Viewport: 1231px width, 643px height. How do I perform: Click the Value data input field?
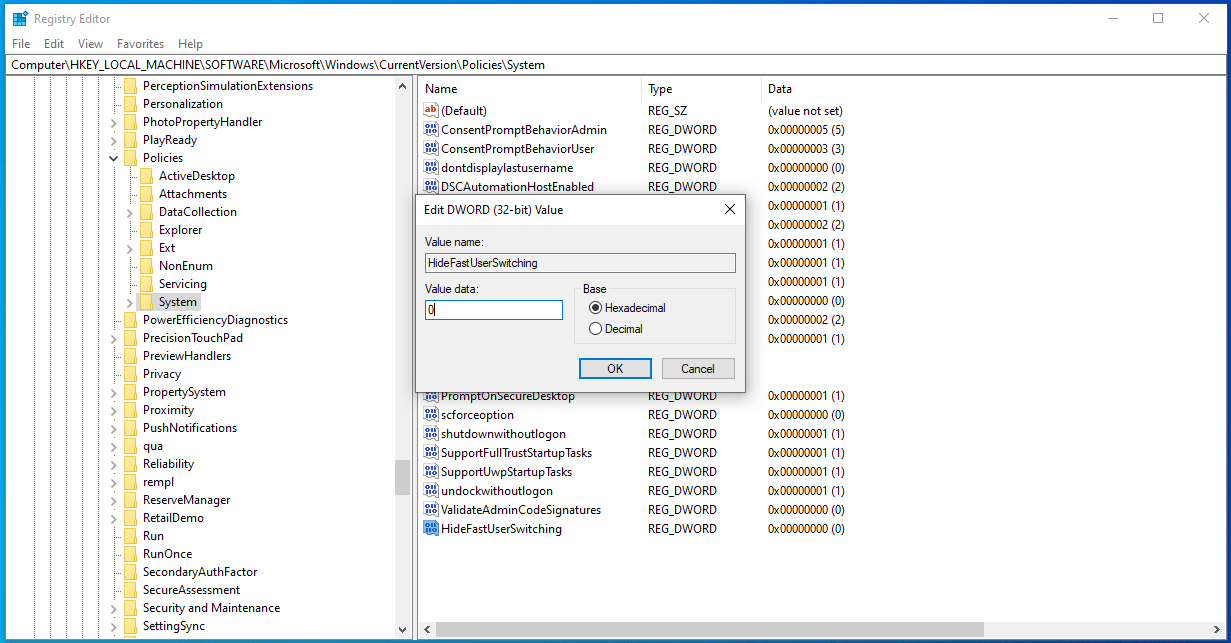coord(494,310)
